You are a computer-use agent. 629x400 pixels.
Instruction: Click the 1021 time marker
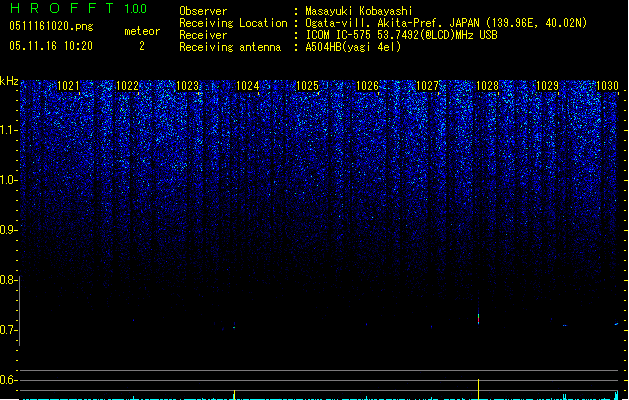(x=68, y=86)
